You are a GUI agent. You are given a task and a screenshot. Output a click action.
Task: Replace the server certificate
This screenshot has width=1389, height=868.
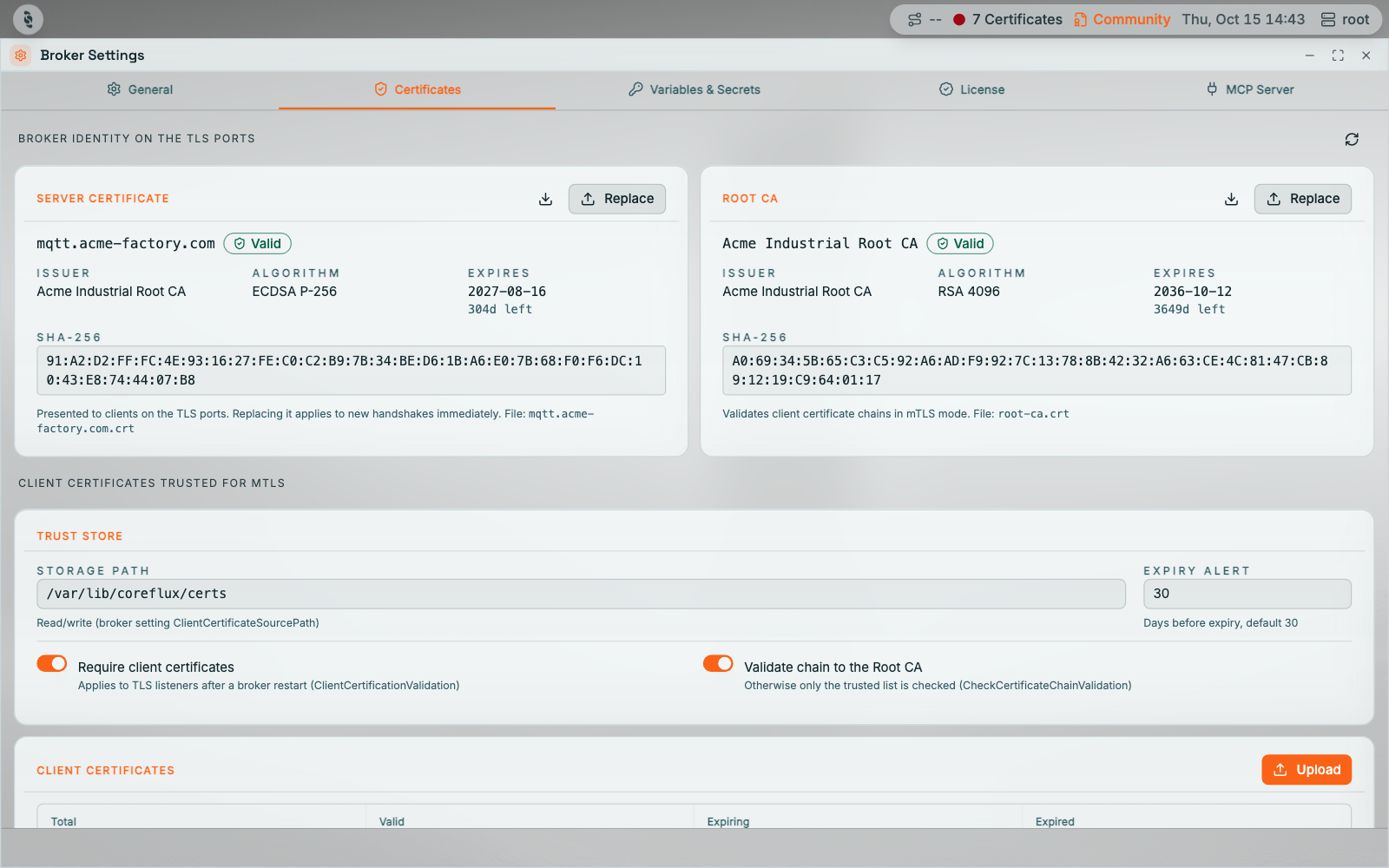[x=617, y=199]
